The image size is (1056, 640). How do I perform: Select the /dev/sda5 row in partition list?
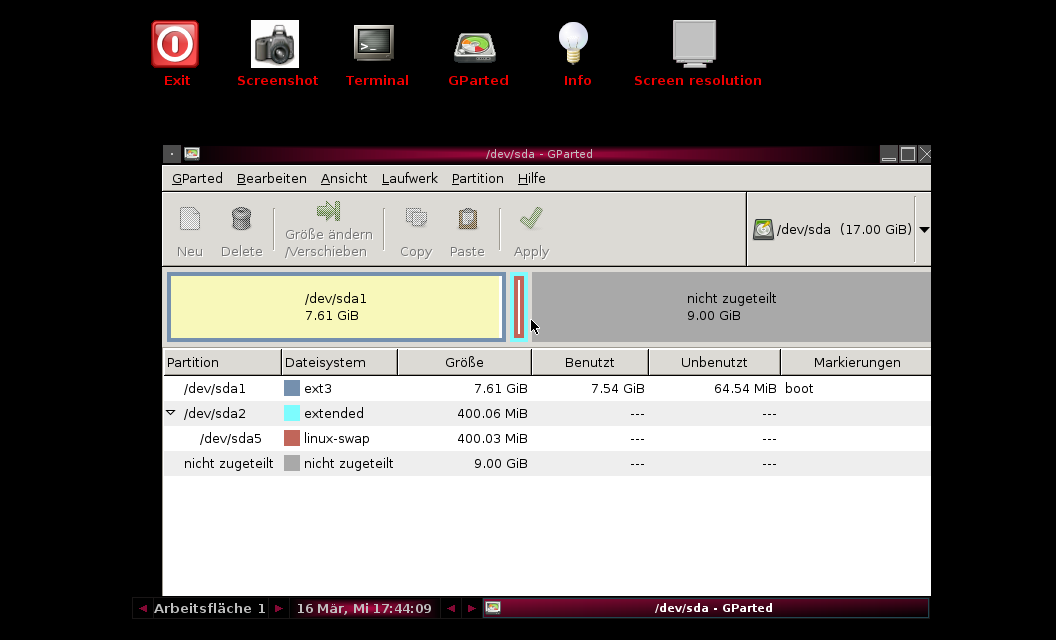click(546, 438)
